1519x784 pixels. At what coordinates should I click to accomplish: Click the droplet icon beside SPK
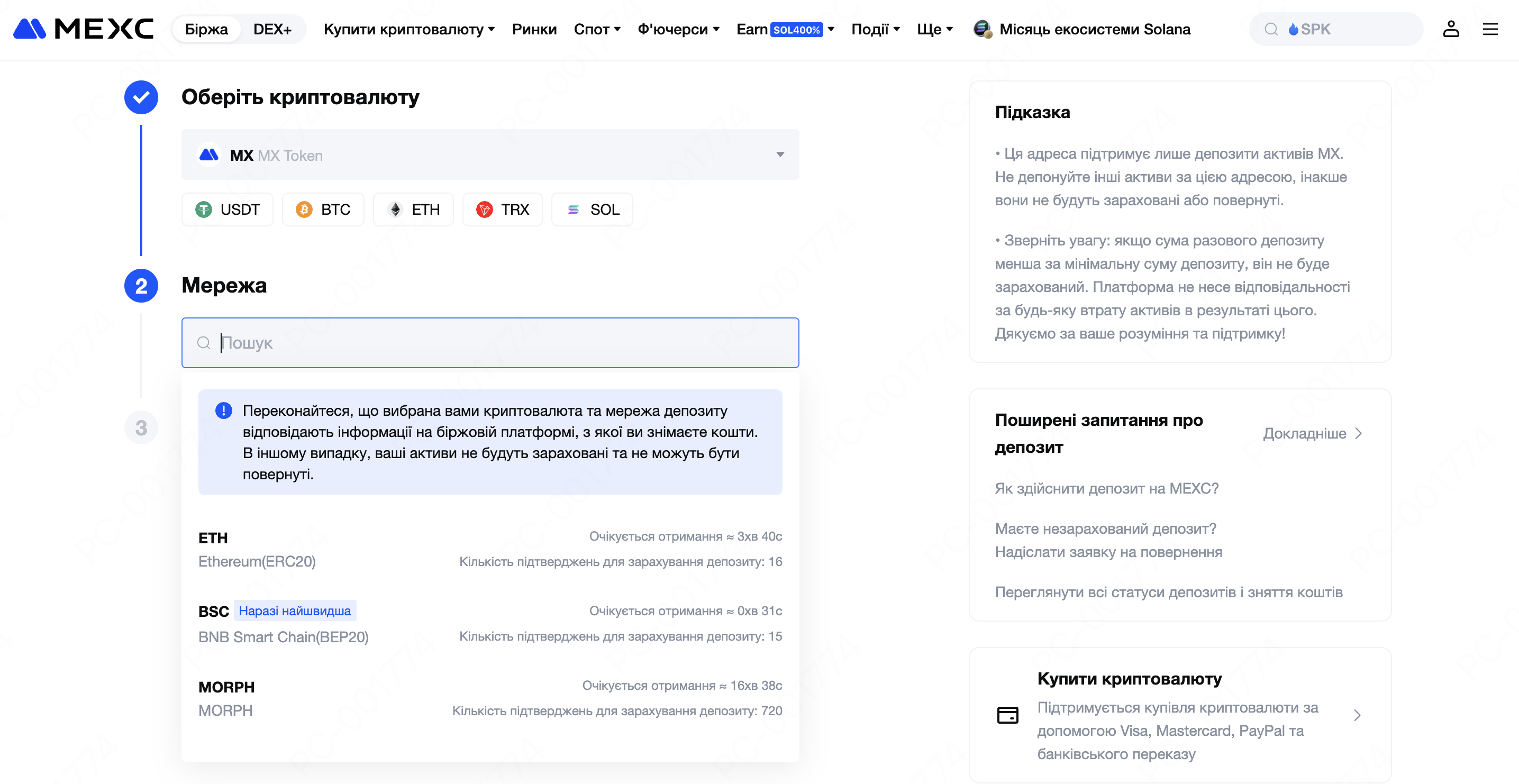pyautogui.click(x=1293, y=30)
